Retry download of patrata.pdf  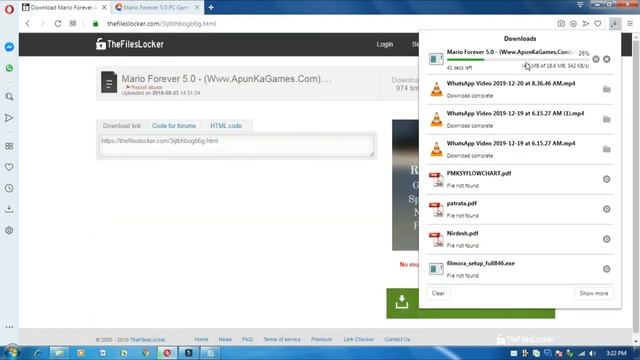pyautogui.click(x=607, y=209)
